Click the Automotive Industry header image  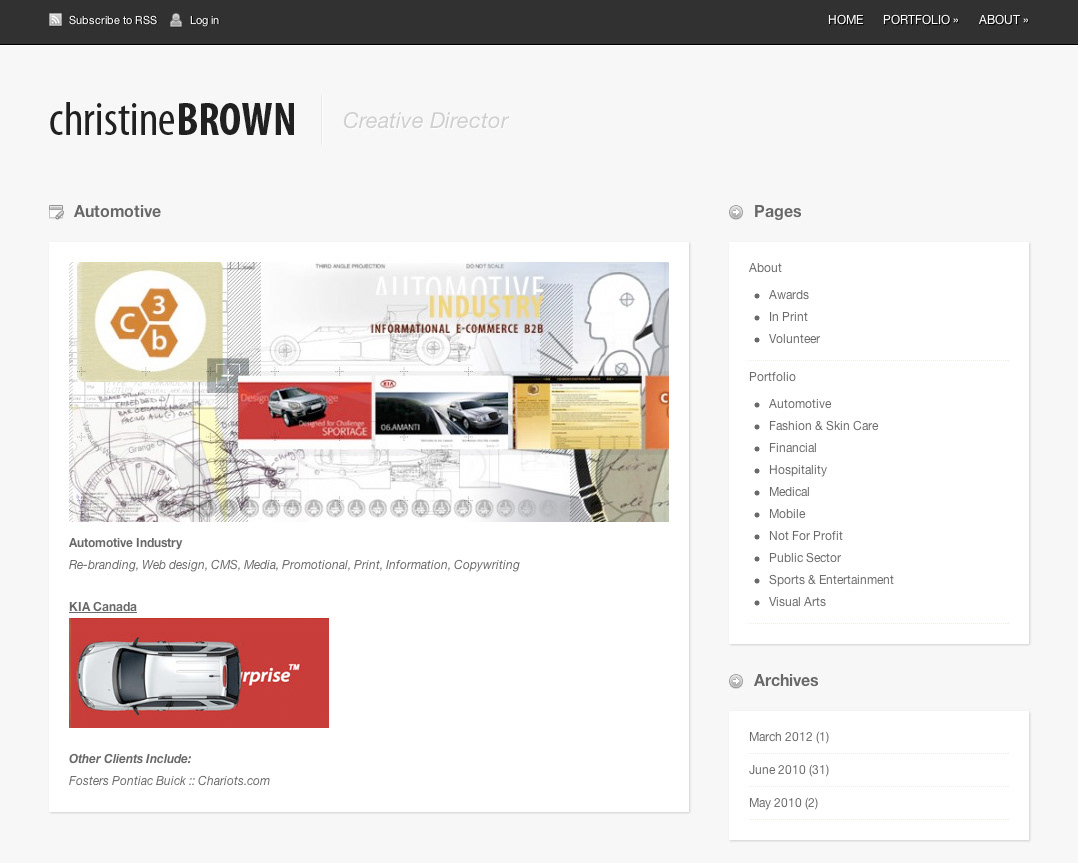click(368, 392)
